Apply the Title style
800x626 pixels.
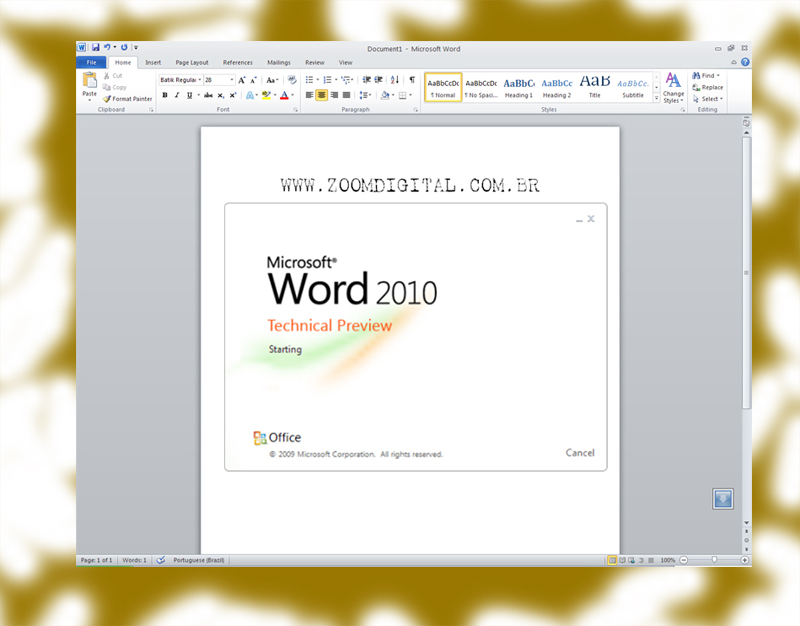(595, 88)
